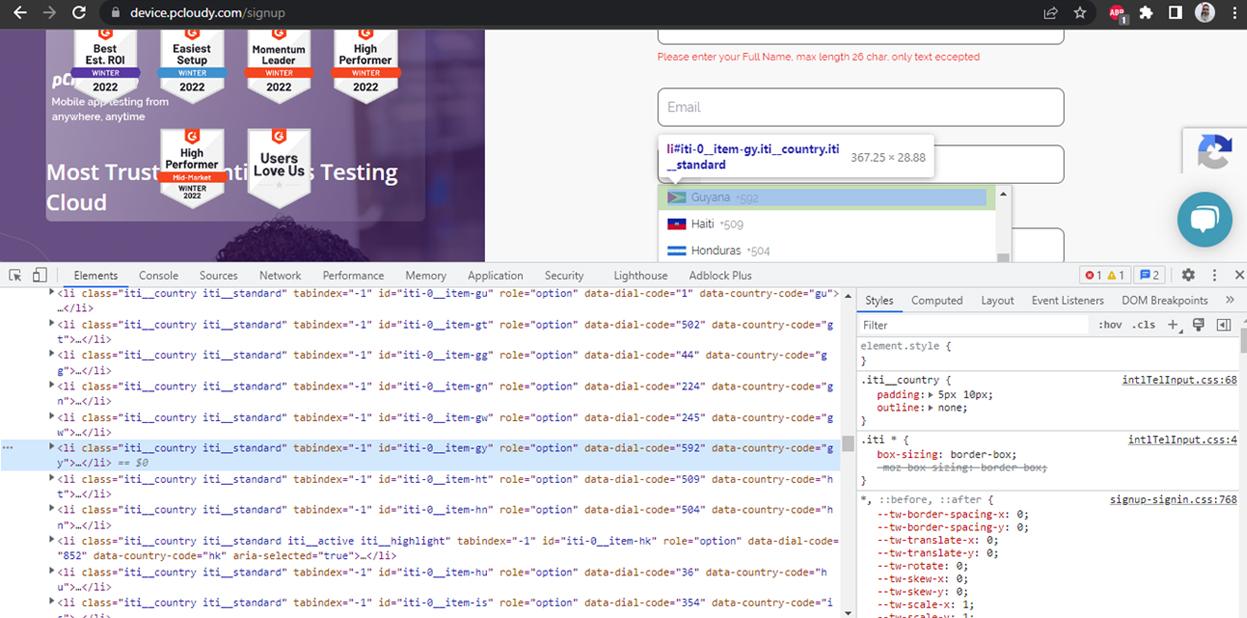Open the Extensions puzzle-piece menu
This screenshot has width=1247, height=618.
[1146, 13]
